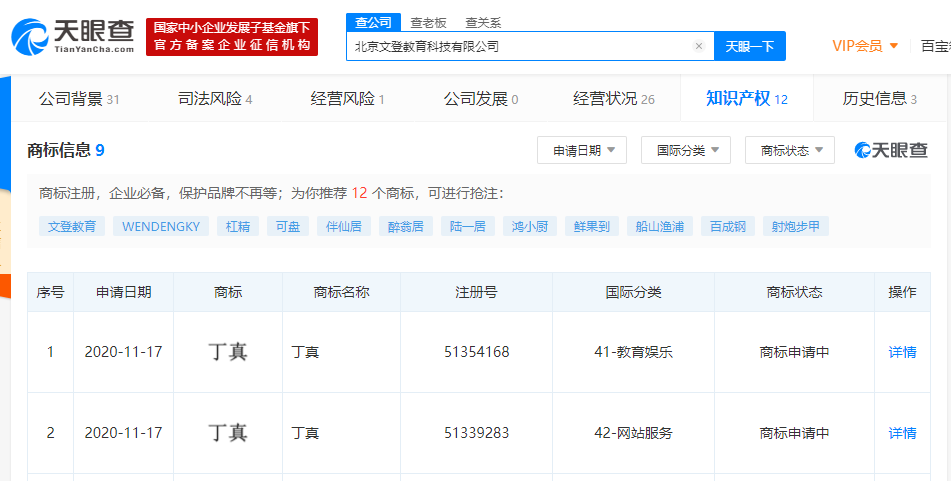Open the 公司发展 tab
951x481 pixels.
click(481, 99)
